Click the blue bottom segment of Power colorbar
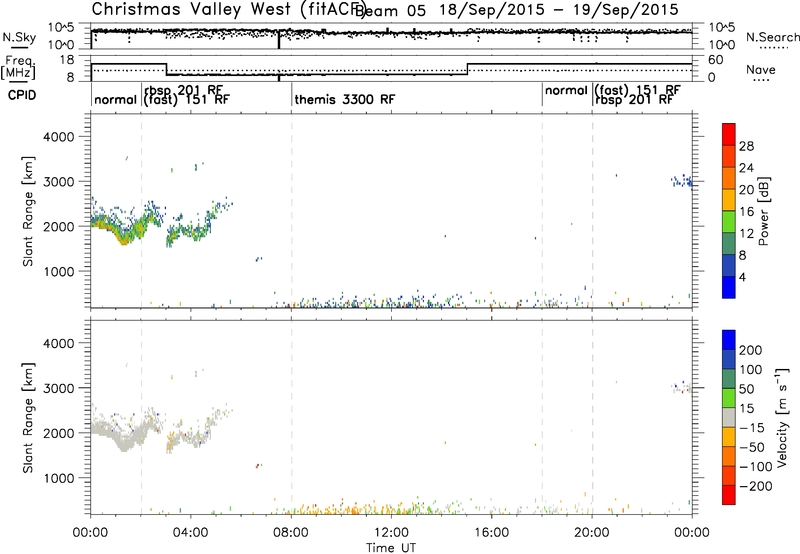Image resolution: width=800 pixels, height=554 pixels. 729,287
